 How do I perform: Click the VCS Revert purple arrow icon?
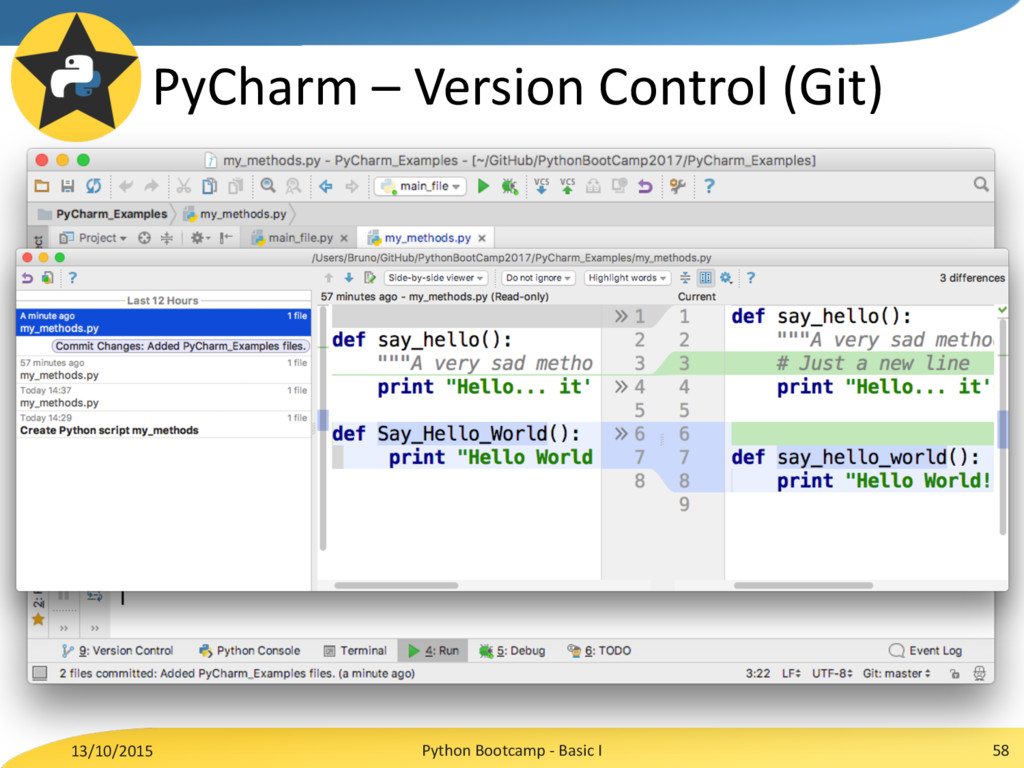pyautogui.click(x=645, y=187)
